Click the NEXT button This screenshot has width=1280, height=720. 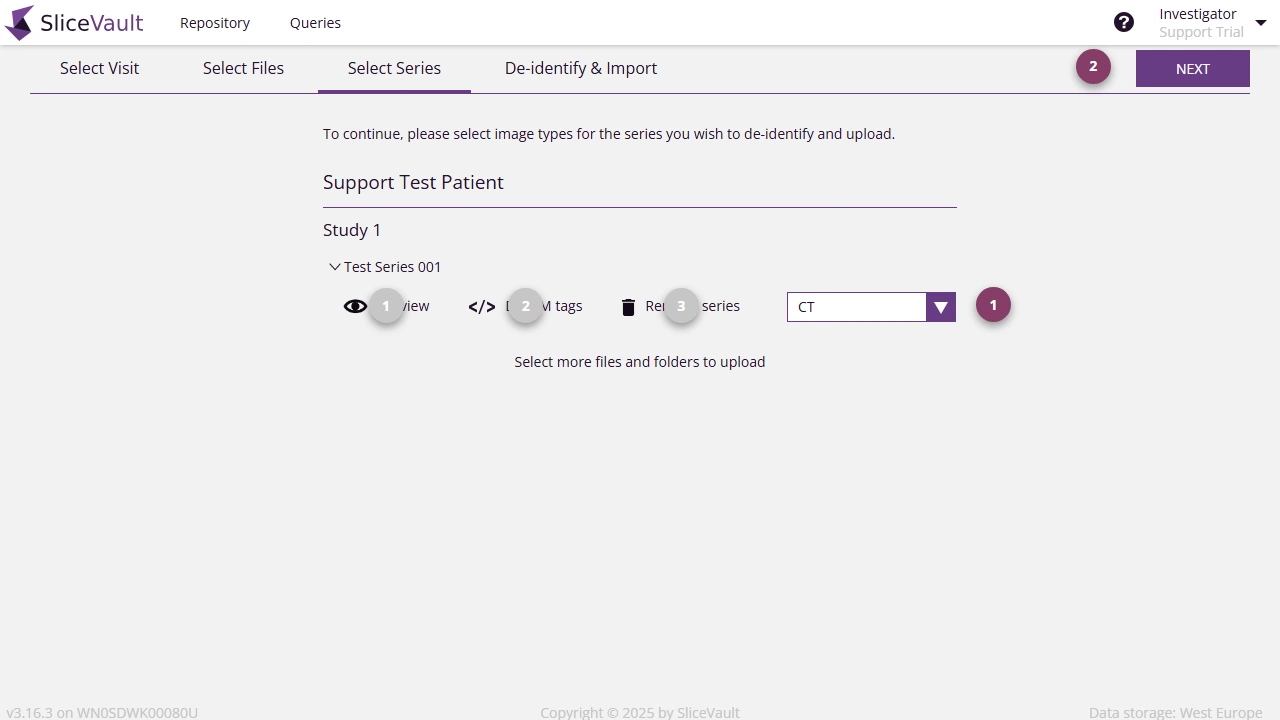1192,68
